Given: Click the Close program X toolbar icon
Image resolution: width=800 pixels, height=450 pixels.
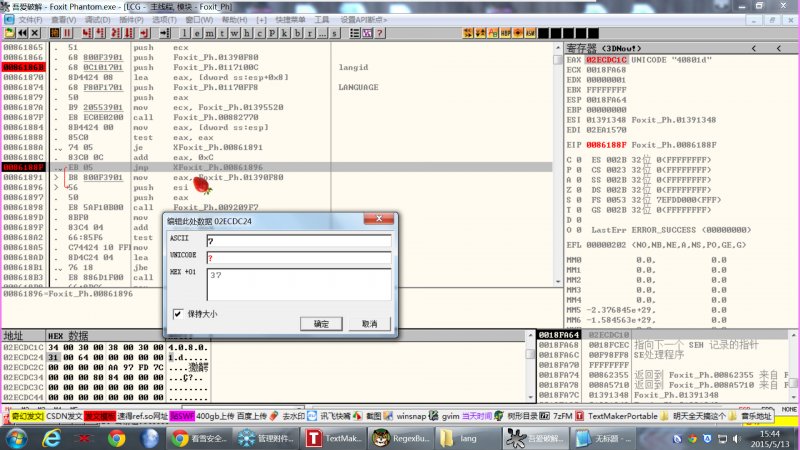Looking at the screenshot, I should (35, 33).
